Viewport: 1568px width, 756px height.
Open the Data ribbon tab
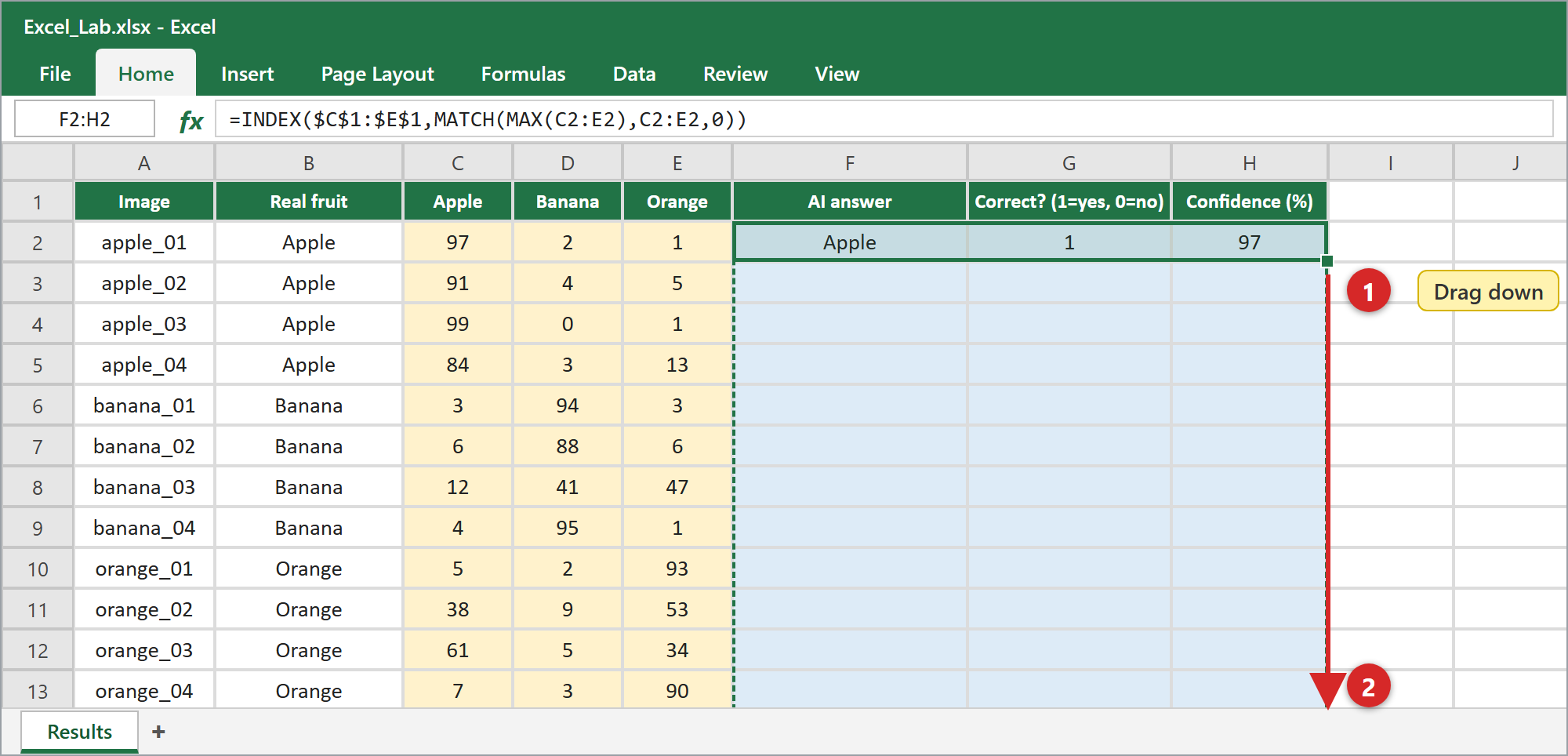(x=634, y=74)
